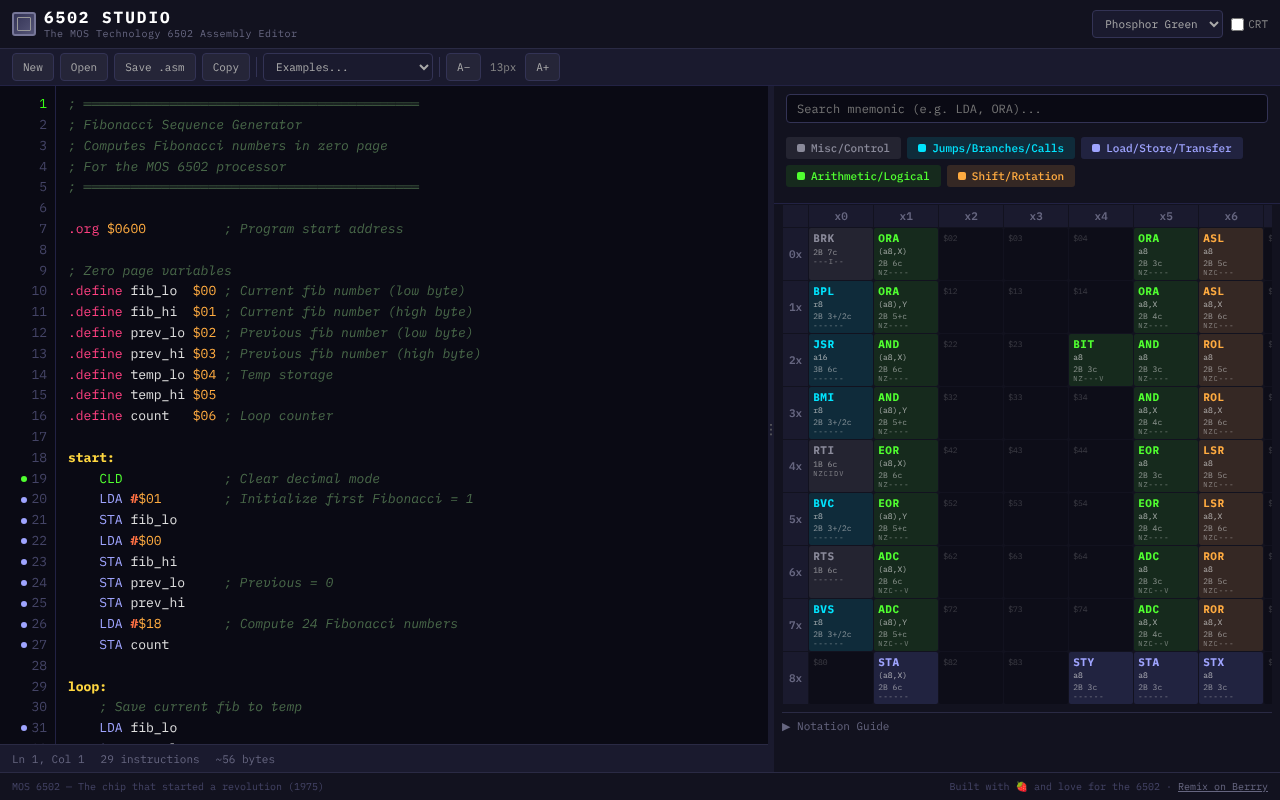
Task: Enable the CRT effect checkbox
Action: click(1237, 24)
